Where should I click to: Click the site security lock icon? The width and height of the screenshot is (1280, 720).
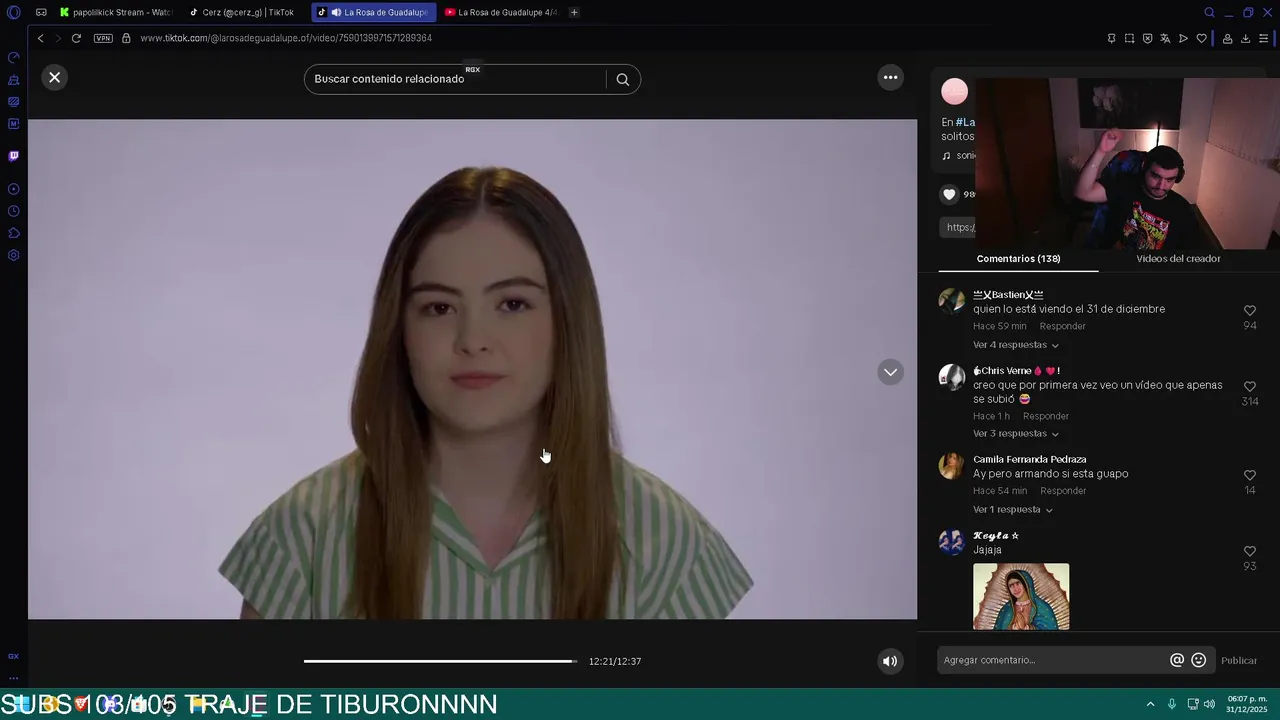tap(126, 38)
